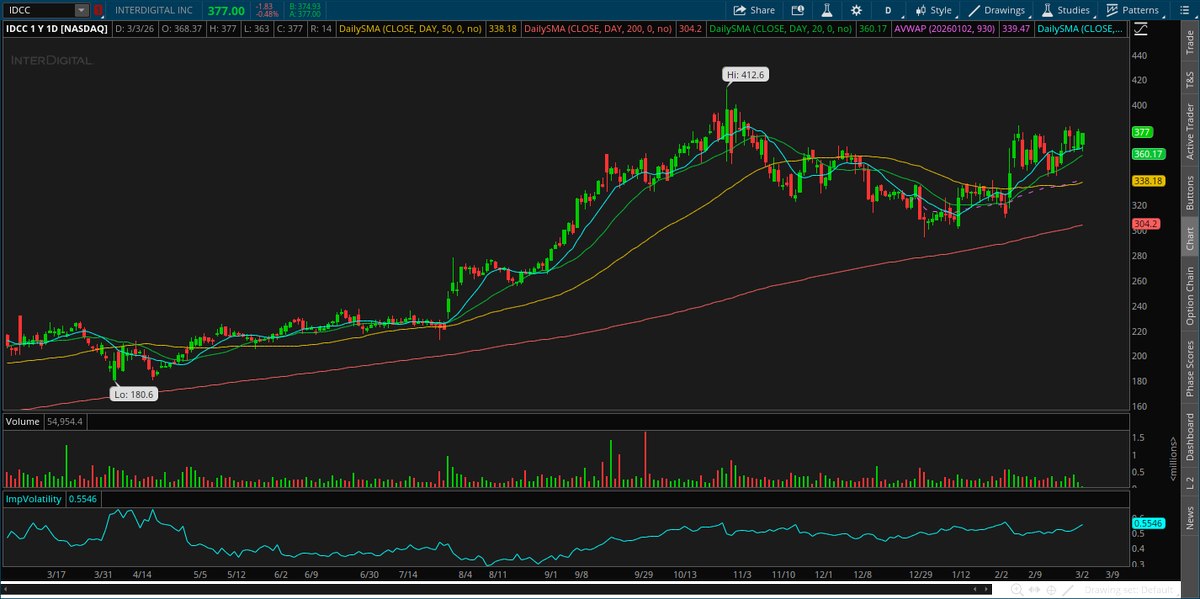Click the flask icon next to the gear
The image size is (1200, 599).
(x=827, y=10)
